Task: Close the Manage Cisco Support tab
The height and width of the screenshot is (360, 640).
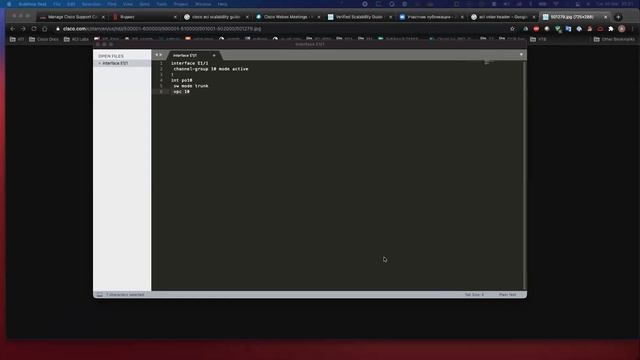Action: coord(103,17)
